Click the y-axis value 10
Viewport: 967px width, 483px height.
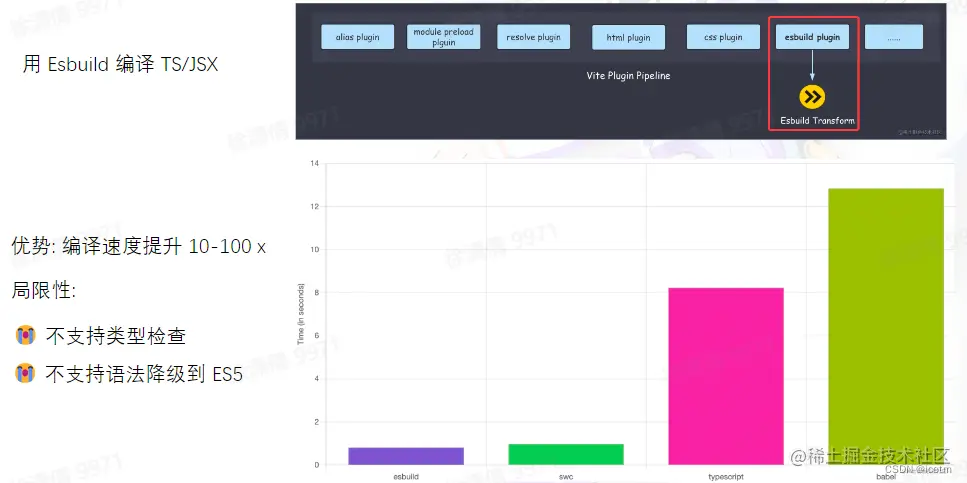[x=315, y=250]
